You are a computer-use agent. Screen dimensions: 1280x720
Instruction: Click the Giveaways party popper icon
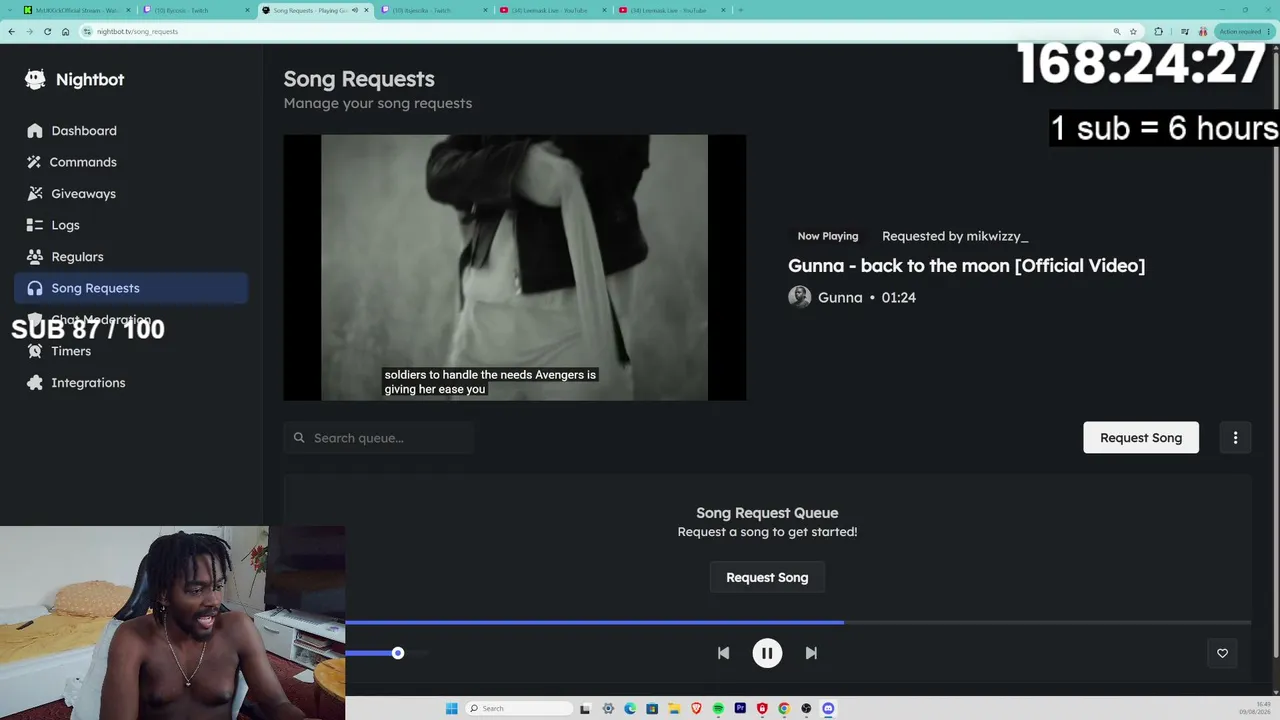pos(35,193)
